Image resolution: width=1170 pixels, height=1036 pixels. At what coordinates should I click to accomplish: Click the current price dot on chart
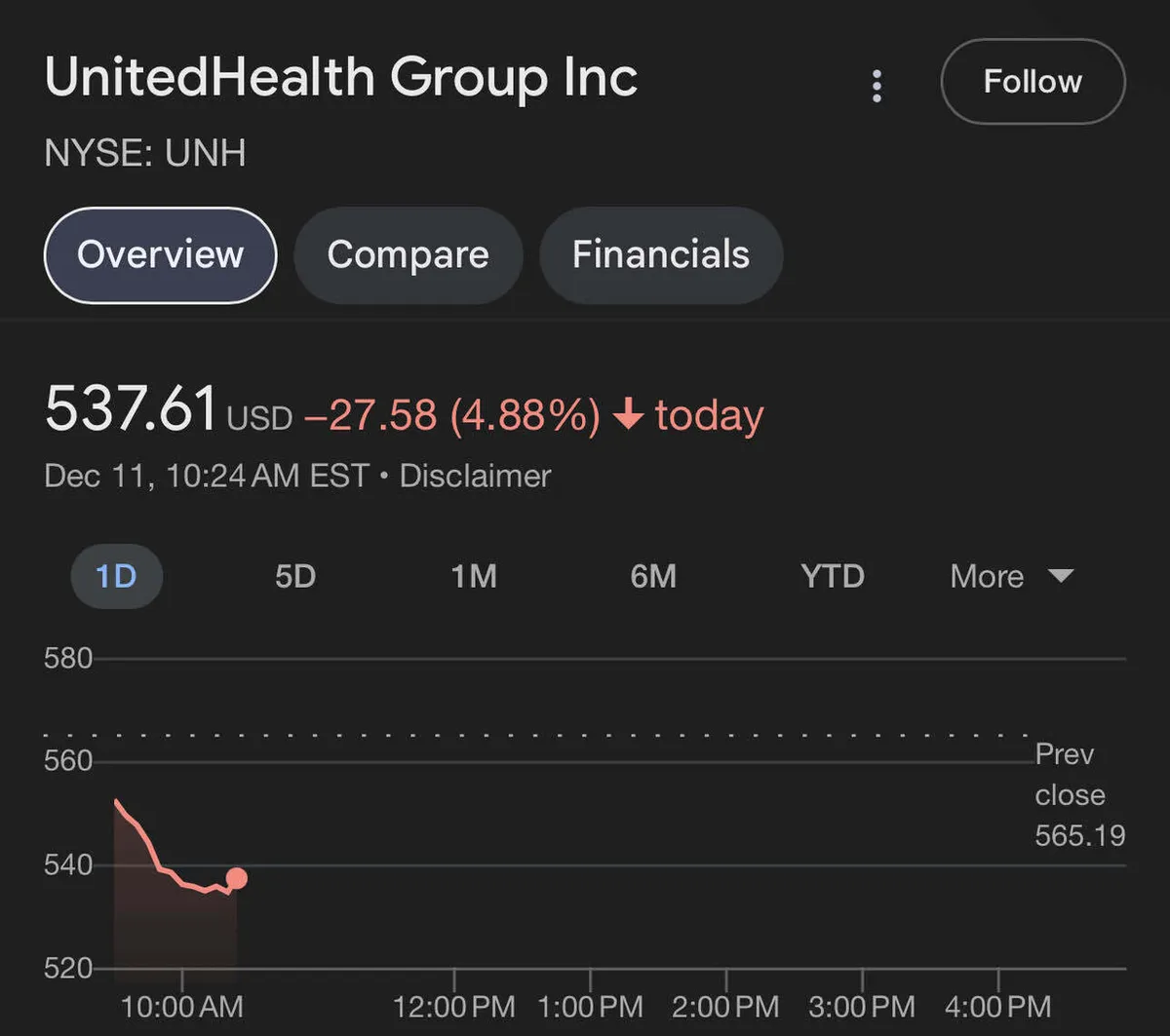tap(235, 877)
